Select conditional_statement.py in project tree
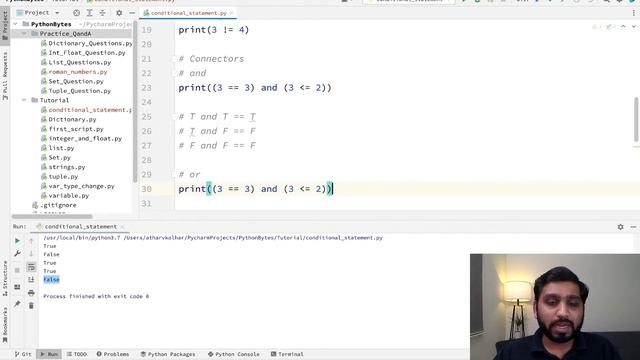The height and width of the screenshot is (360, 640). pos(86,110)
